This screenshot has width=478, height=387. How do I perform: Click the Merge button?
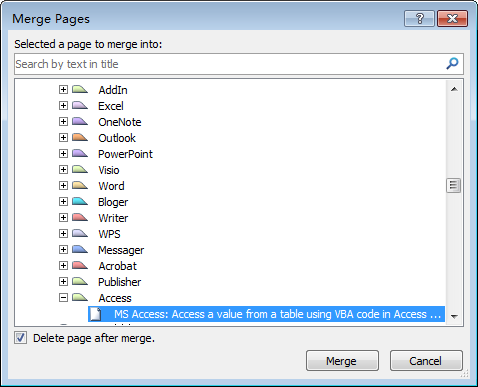tap(342, 361)
